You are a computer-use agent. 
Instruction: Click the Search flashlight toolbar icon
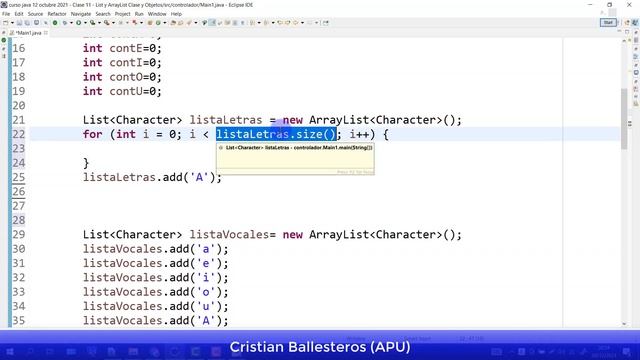[x=189, y=23]
